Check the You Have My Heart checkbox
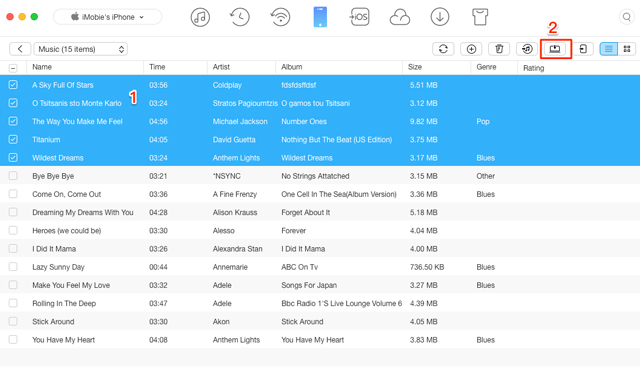 [13, 339]
